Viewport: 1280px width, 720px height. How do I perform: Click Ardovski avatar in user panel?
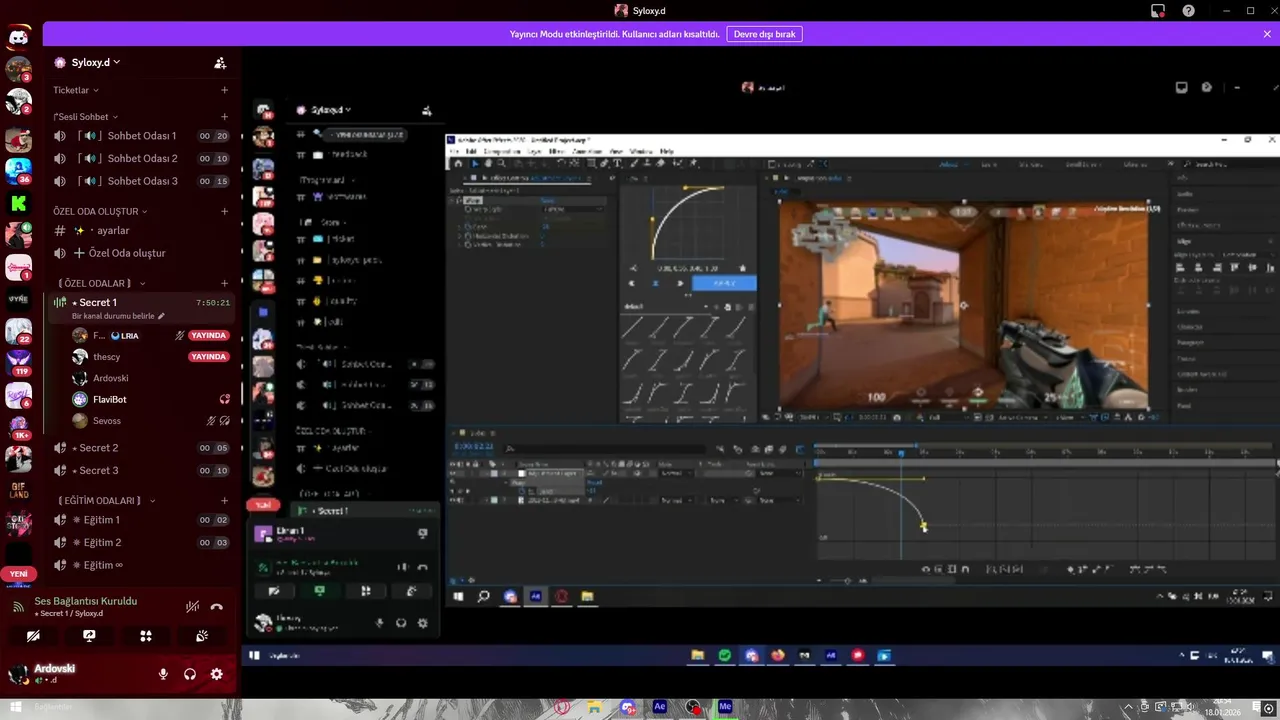click(18, 674)
